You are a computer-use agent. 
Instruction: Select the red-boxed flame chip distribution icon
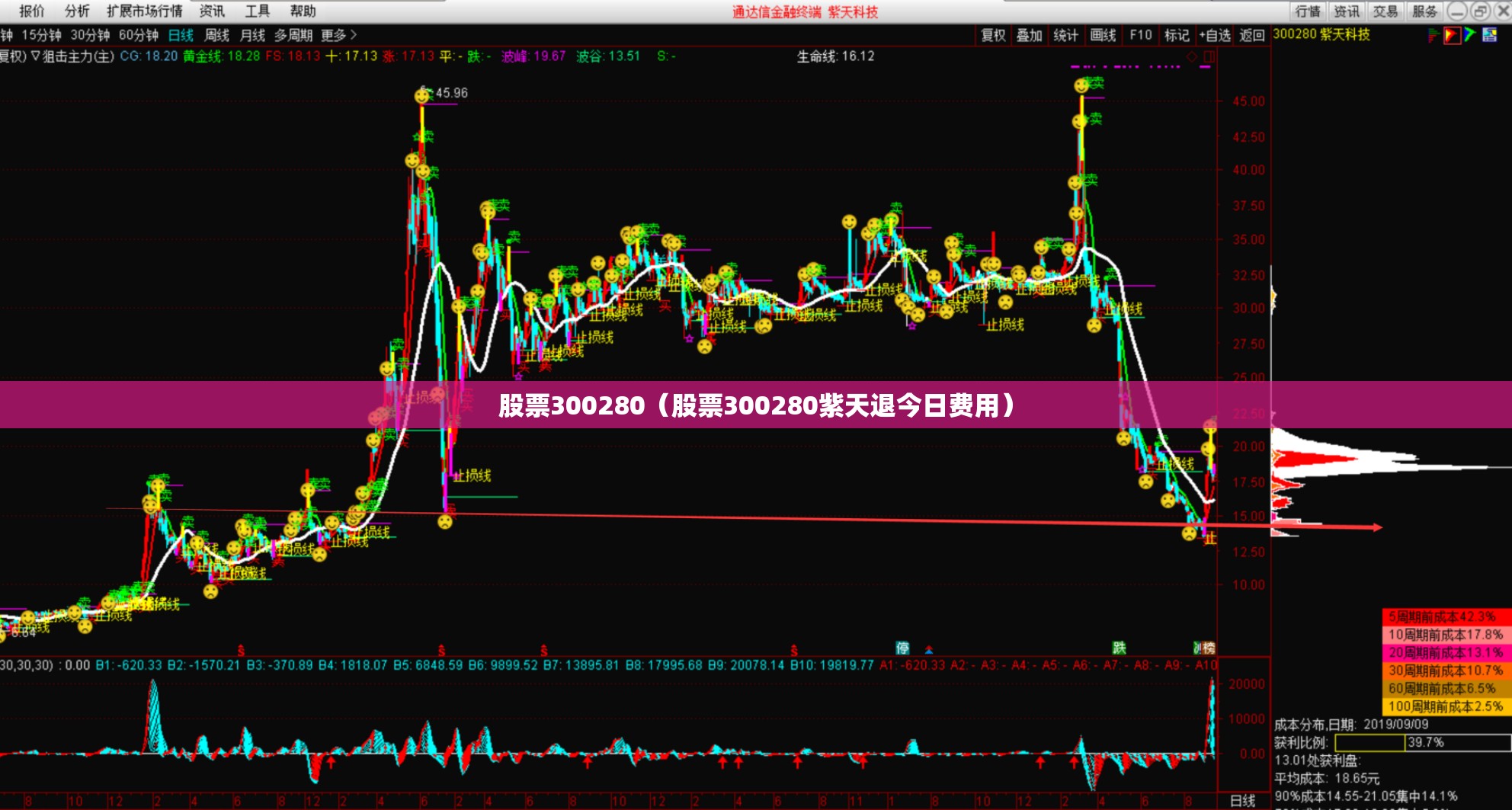coord(1452,35)
